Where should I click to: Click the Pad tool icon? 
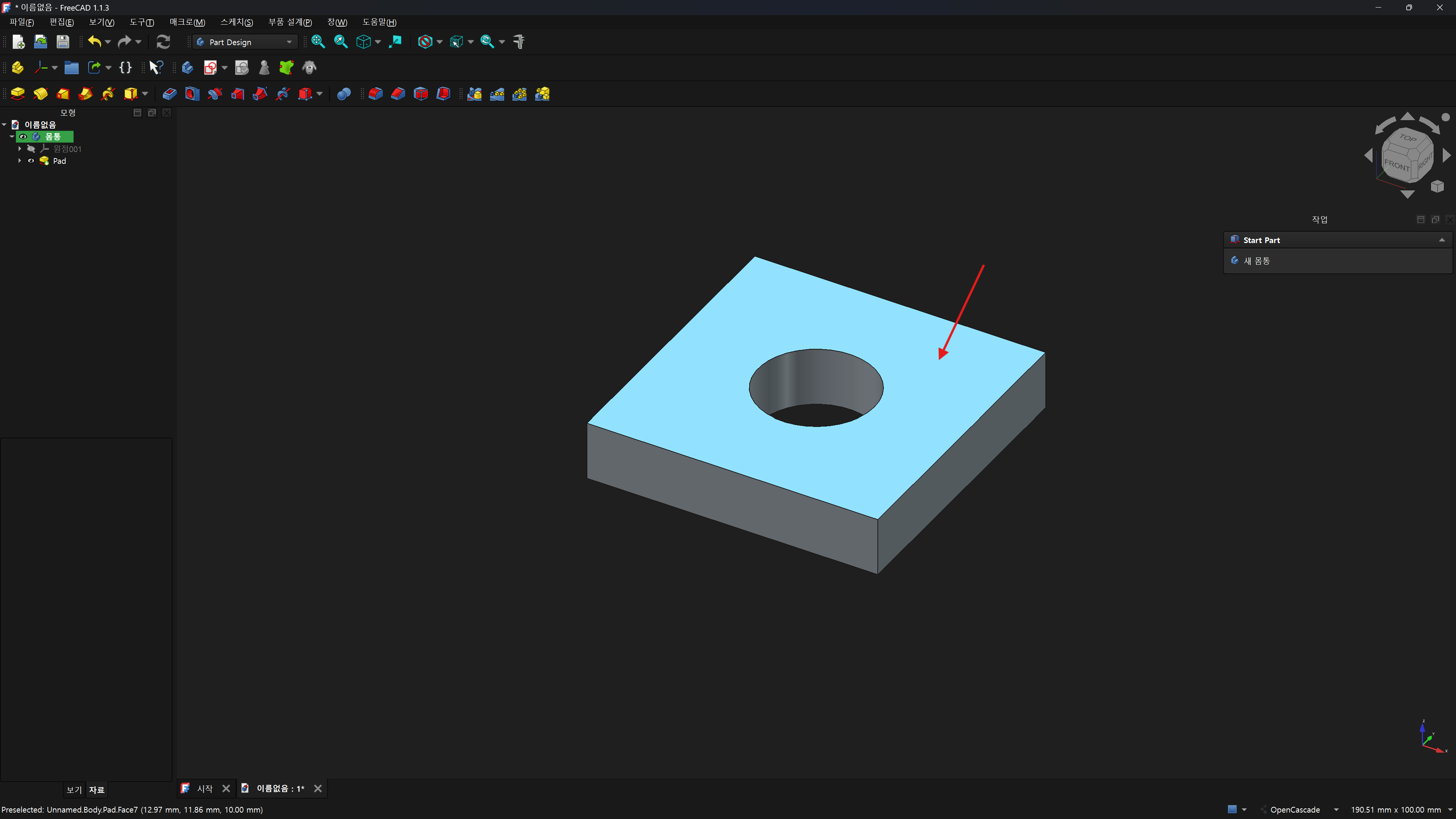(x=18, y=94)
